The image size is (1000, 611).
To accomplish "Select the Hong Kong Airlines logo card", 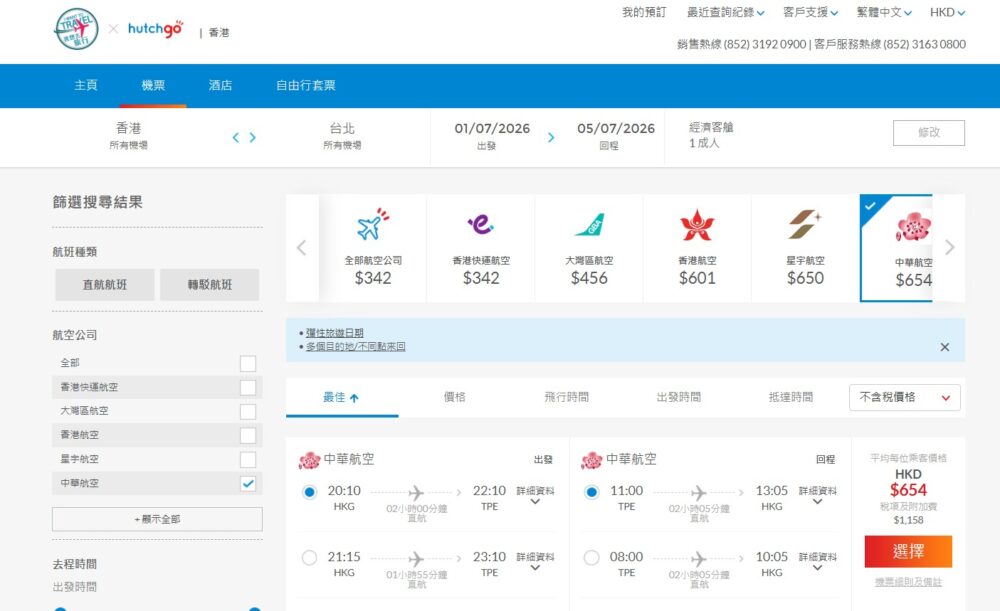I will (697, 247).
